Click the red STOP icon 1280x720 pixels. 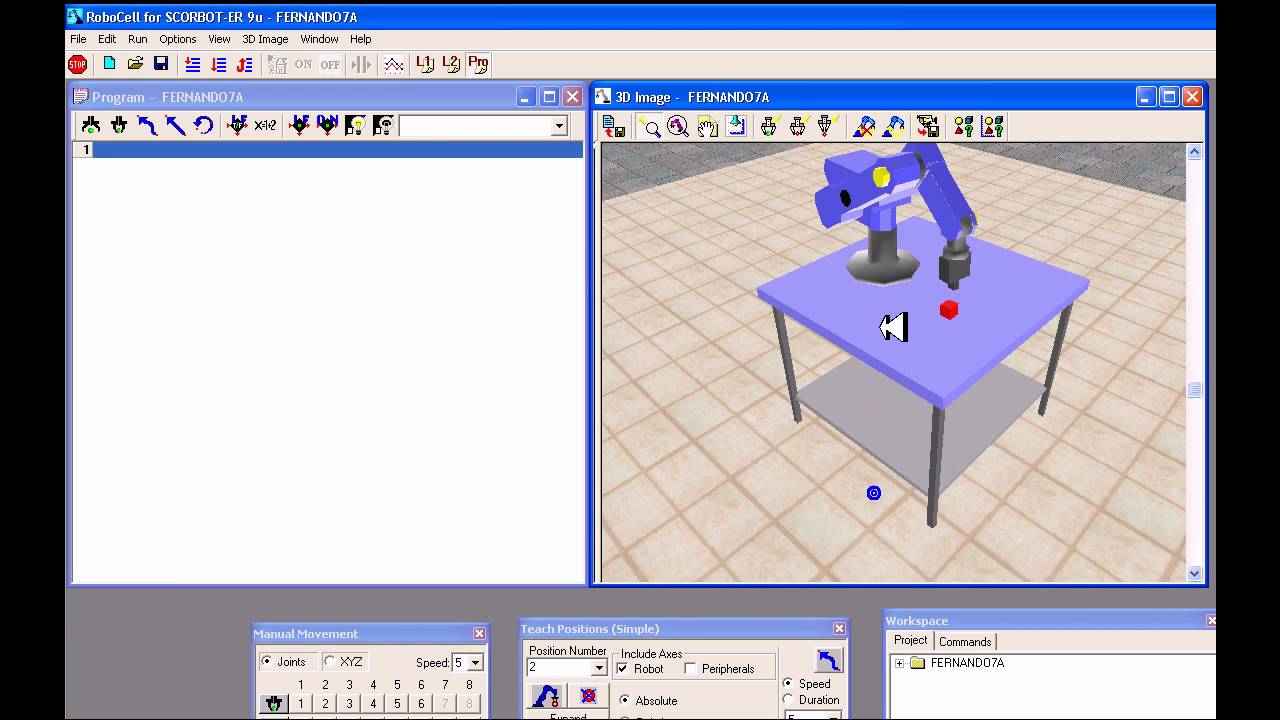(77, 64)
